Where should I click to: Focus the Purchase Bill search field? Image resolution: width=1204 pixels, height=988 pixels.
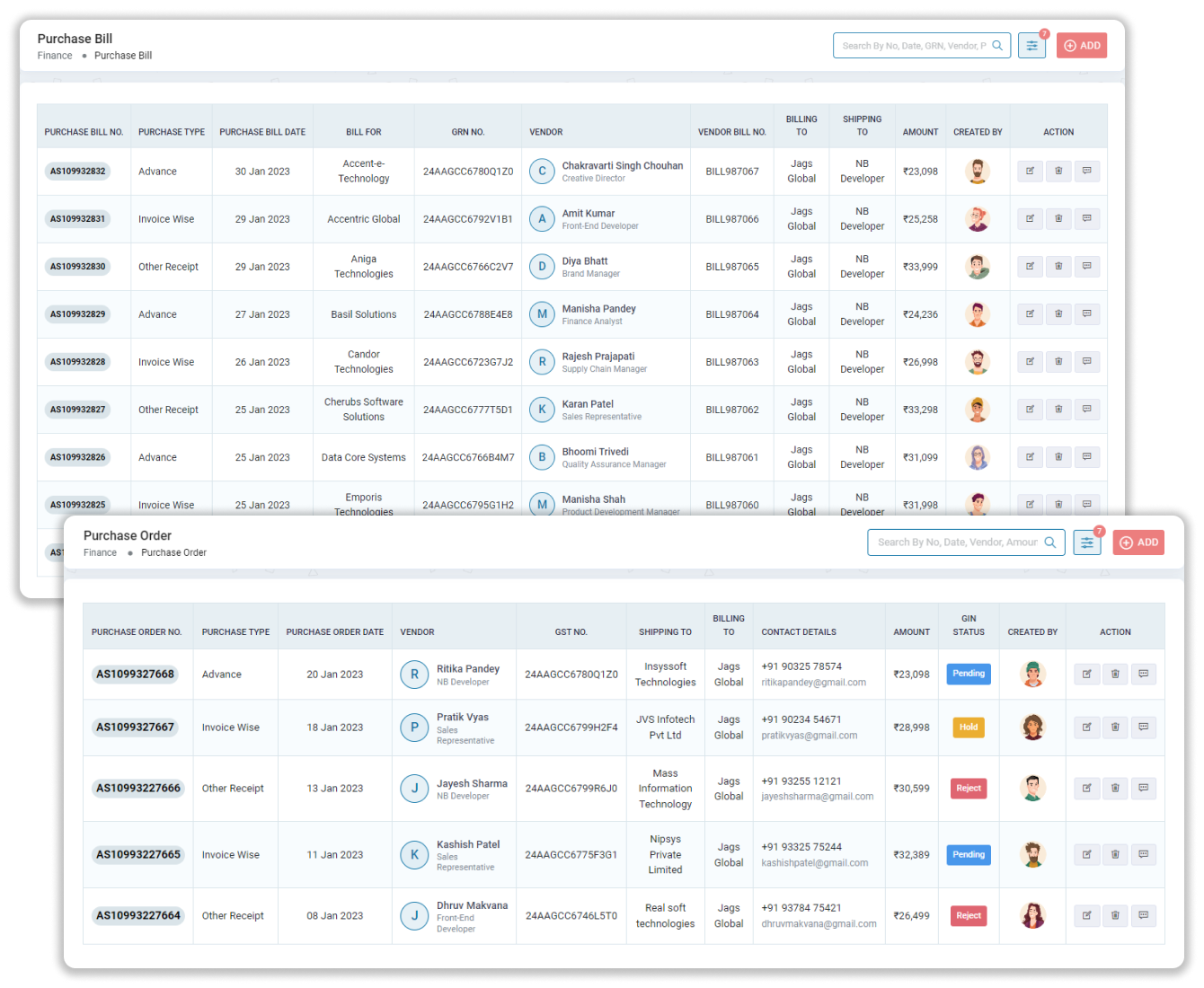913,46
